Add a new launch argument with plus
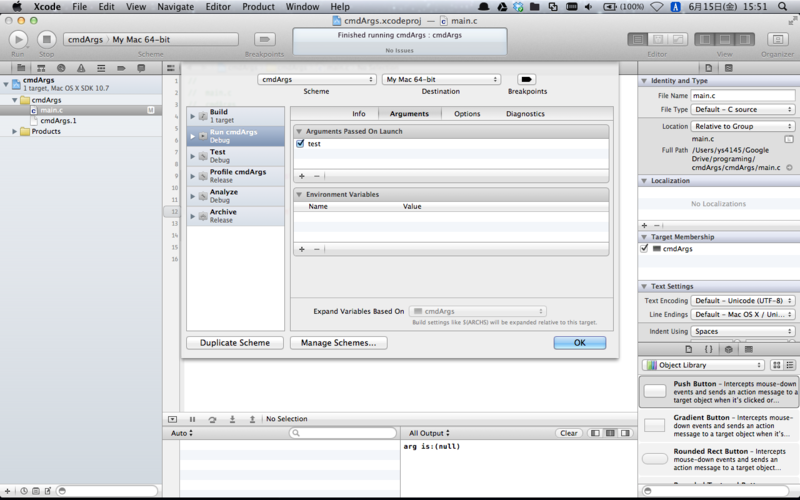Viewport: 800px width, 500px height. pyautogui.click(x=302, y=176)
